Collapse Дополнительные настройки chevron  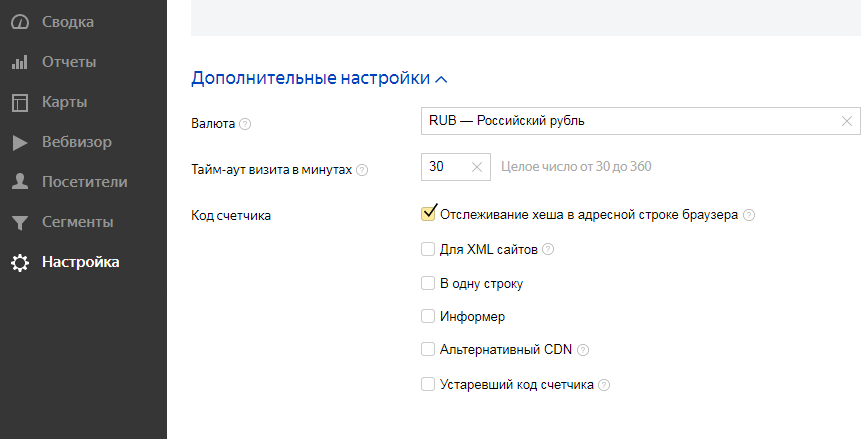click(441, 80)
